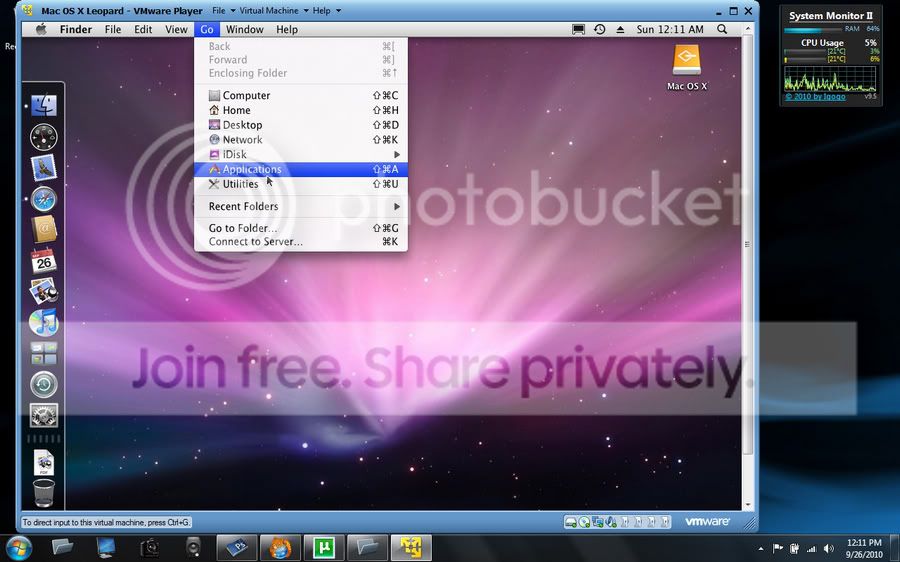This screenshot has width=900, height=562.
Task: Open the speaker app in taskbar
Action: [193, 548]
